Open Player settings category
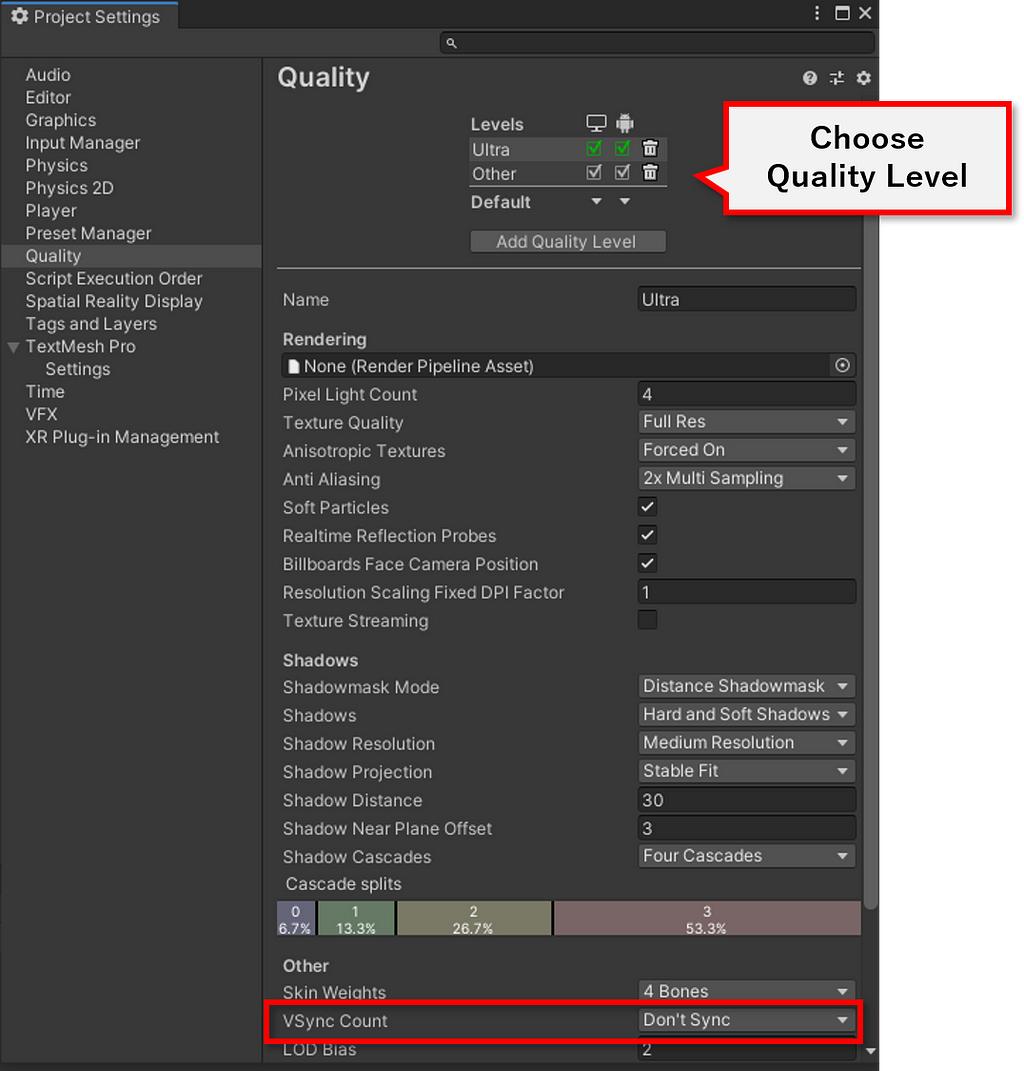This screenshot has height=1071, width=1024. click(x=51, y=210)
